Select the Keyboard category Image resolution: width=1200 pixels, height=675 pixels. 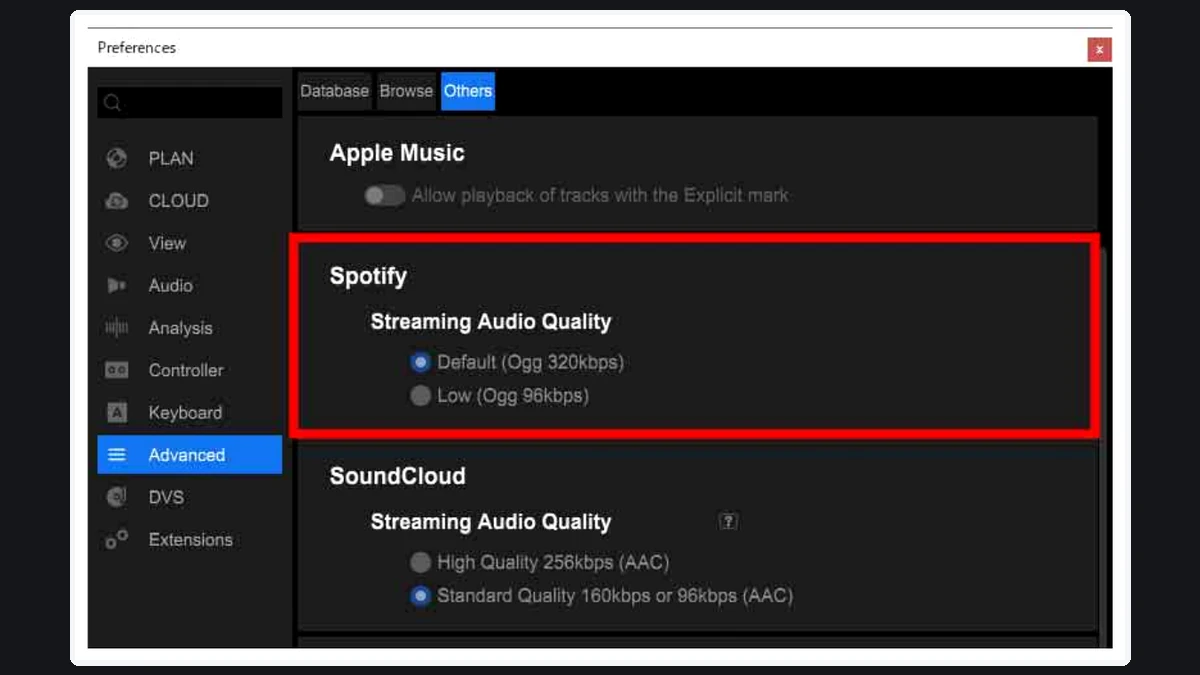(x=190, y=412)
